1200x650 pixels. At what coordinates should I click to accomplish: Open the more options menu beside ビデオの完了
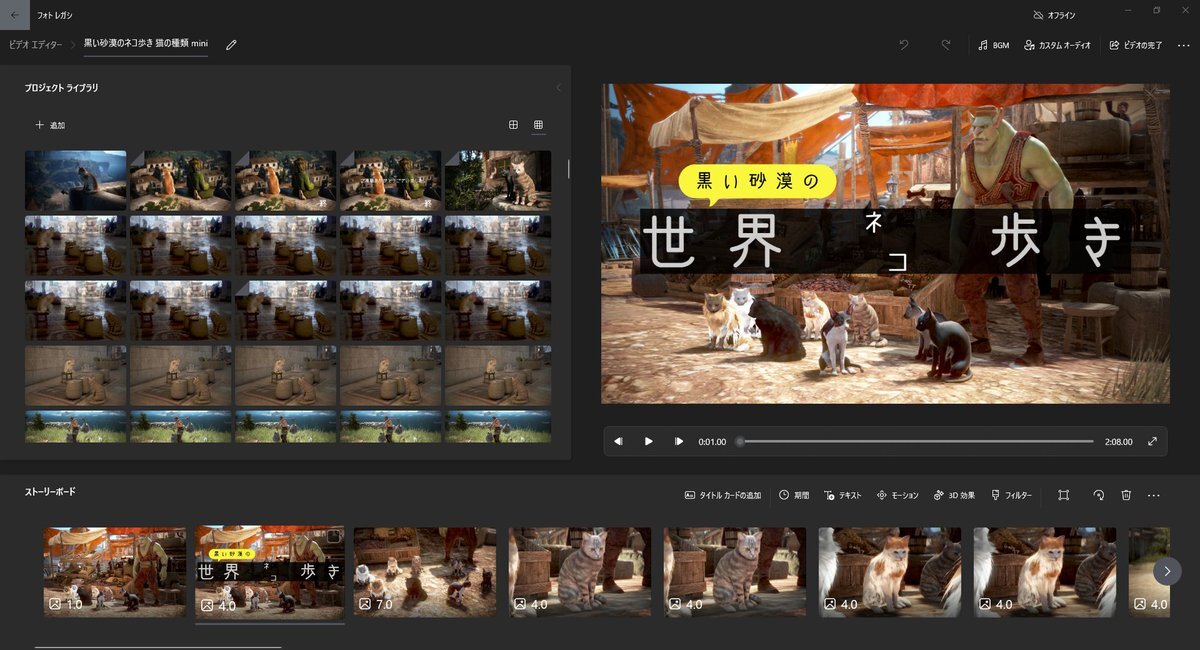(x=1184, y=45)
